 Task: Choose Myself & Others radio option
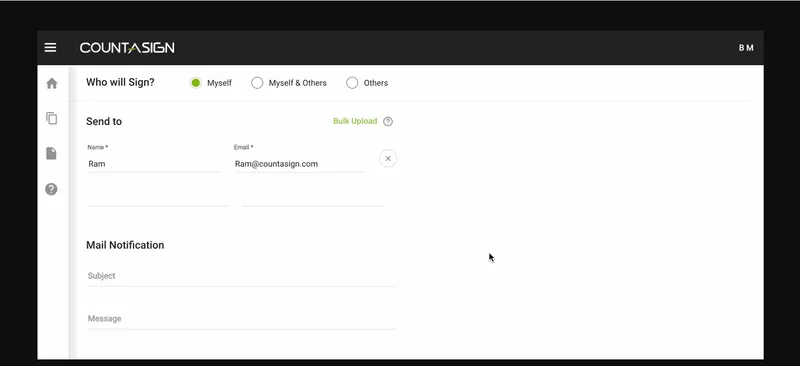pyautogui.click(x=257, y=83)
